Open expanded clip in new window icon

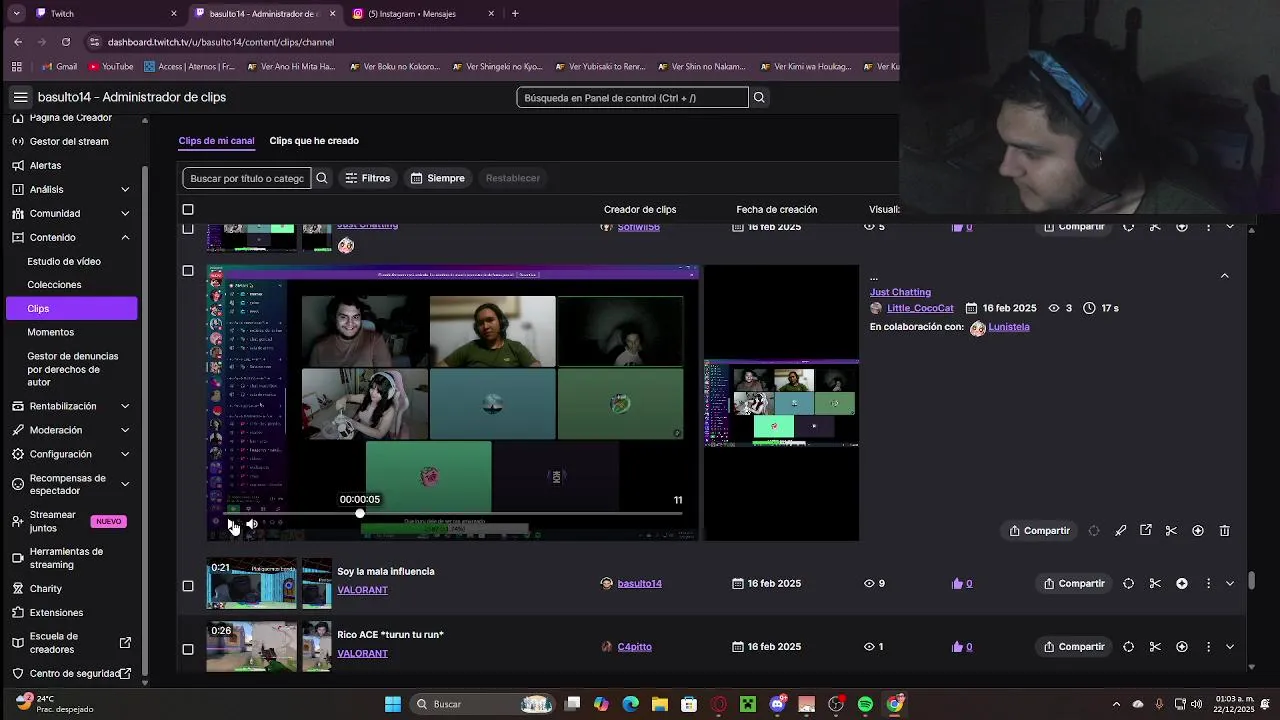click(1146, 531)
